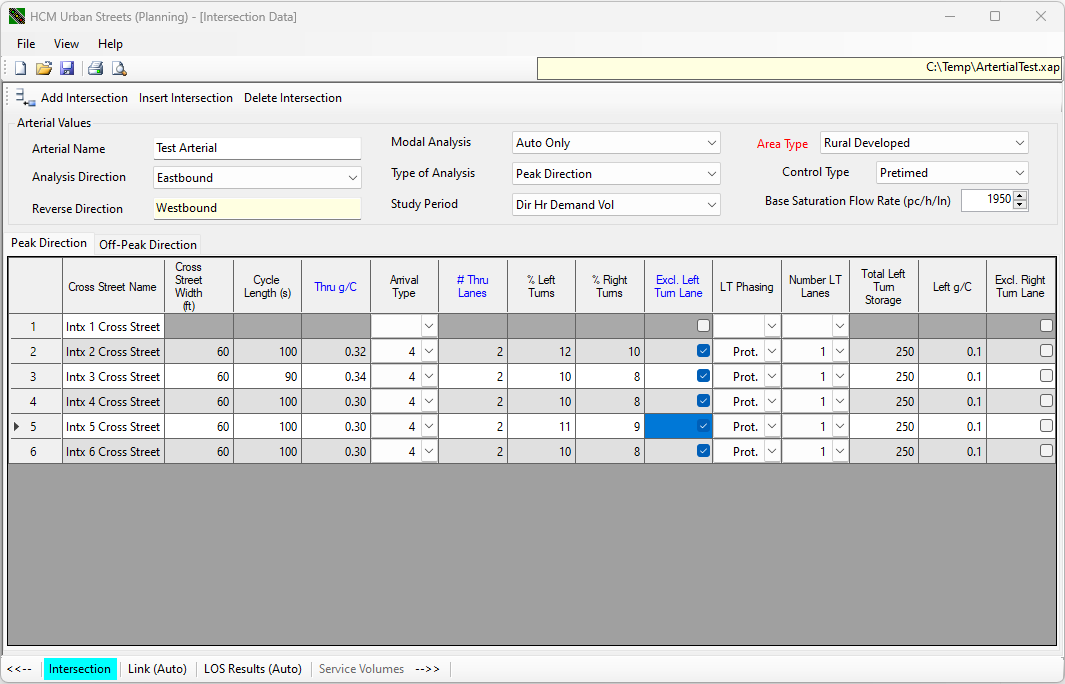Open the View menu

pos(66,44)
